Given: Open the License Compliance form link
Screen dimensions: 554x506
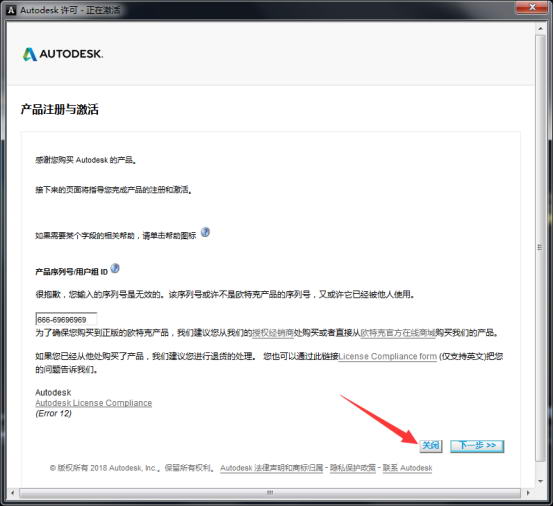Looking at the screenshot, I should [x=388, y=357].
